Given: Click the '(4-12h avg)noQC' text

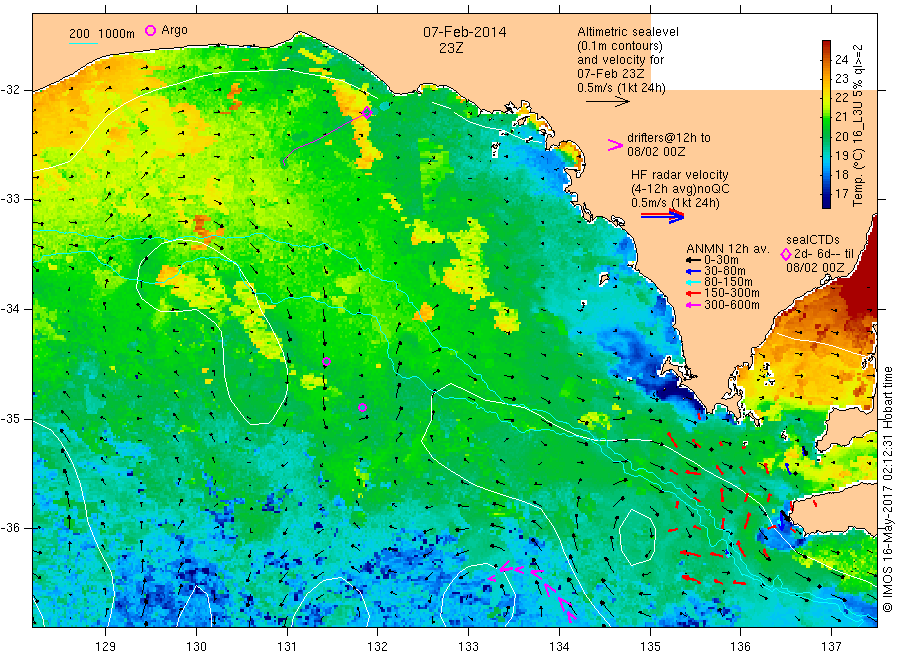Looking at the screenshot, I should (680, 189).
